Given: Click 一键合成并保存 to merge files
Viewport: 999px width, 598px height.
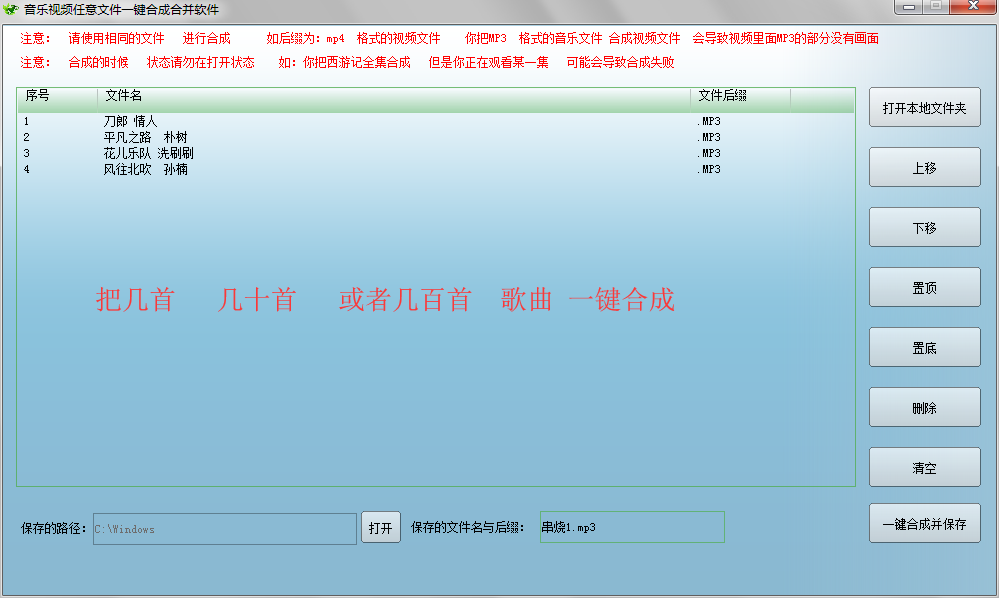Looking at the screenshot, I should pos(924,524).
